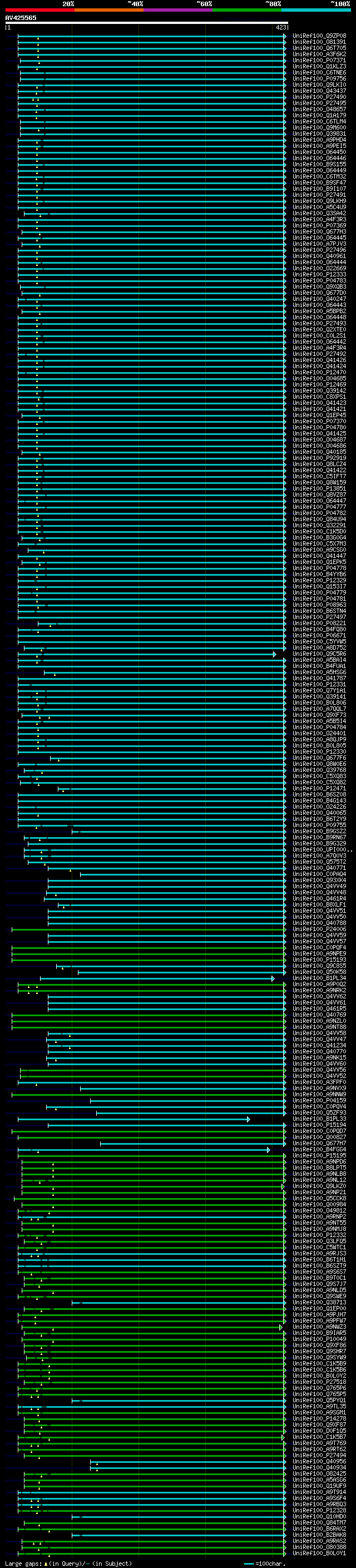356x1568 pixels.
Task: Open hit UniRef100_C5YVW5
Action: coord(319,641)
